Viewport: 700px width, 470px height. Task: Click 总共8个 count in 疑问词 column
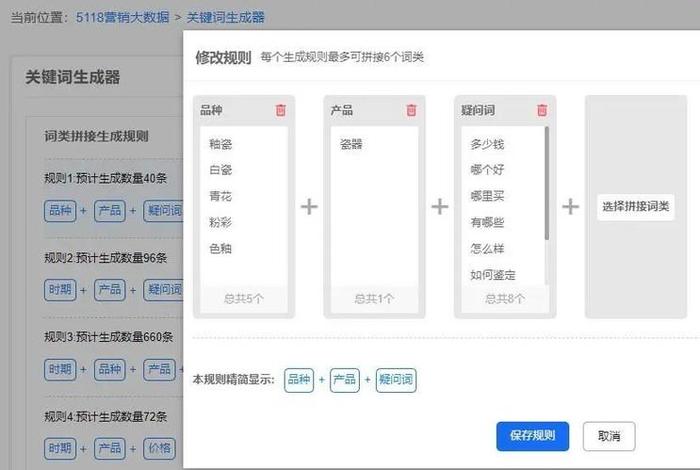pyautogui.click(x=505, y=299)
